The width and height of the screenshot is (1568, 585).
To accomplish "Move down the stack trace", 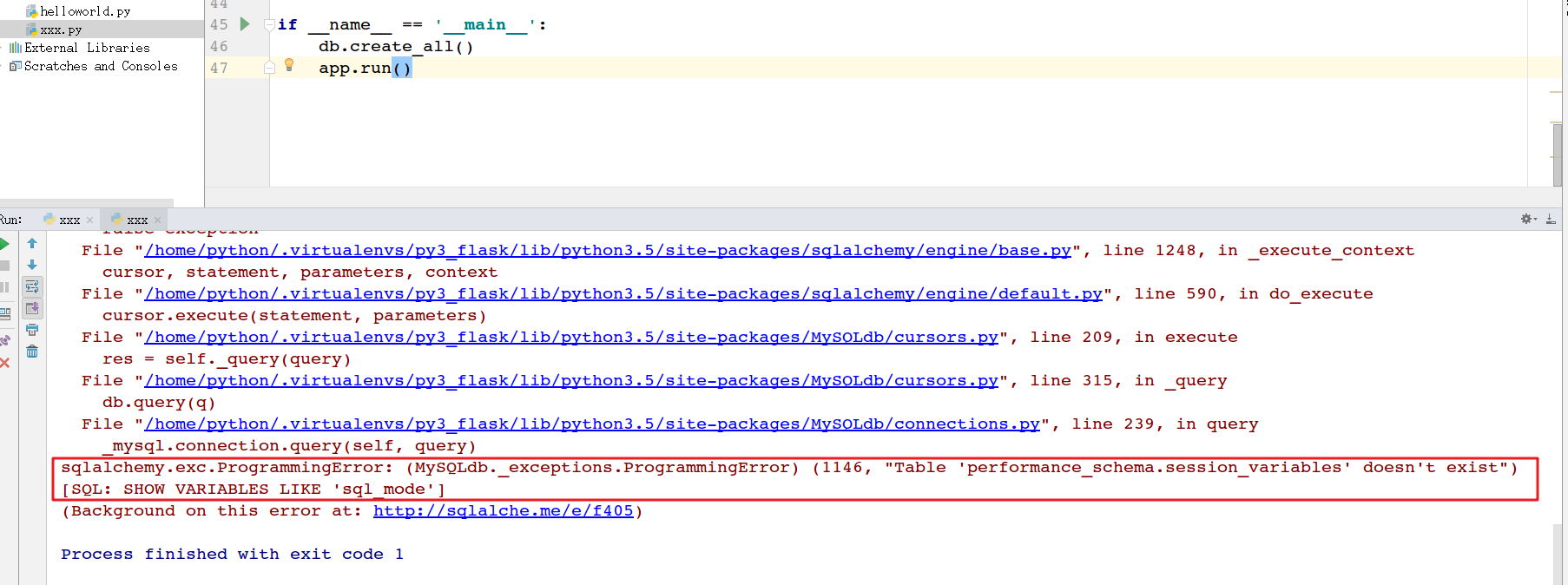I will click(32, 265).
